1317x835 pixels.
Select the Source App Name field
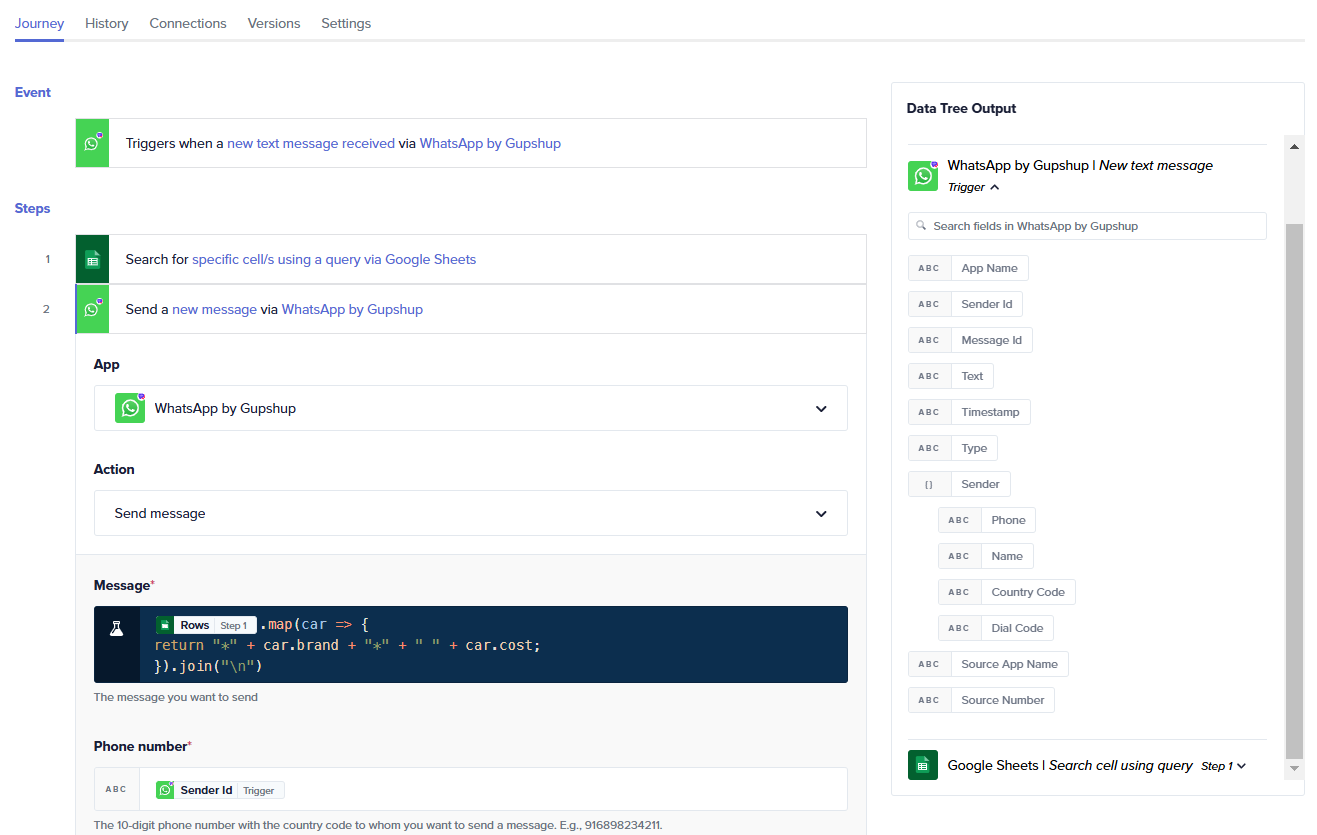(987, 664)
